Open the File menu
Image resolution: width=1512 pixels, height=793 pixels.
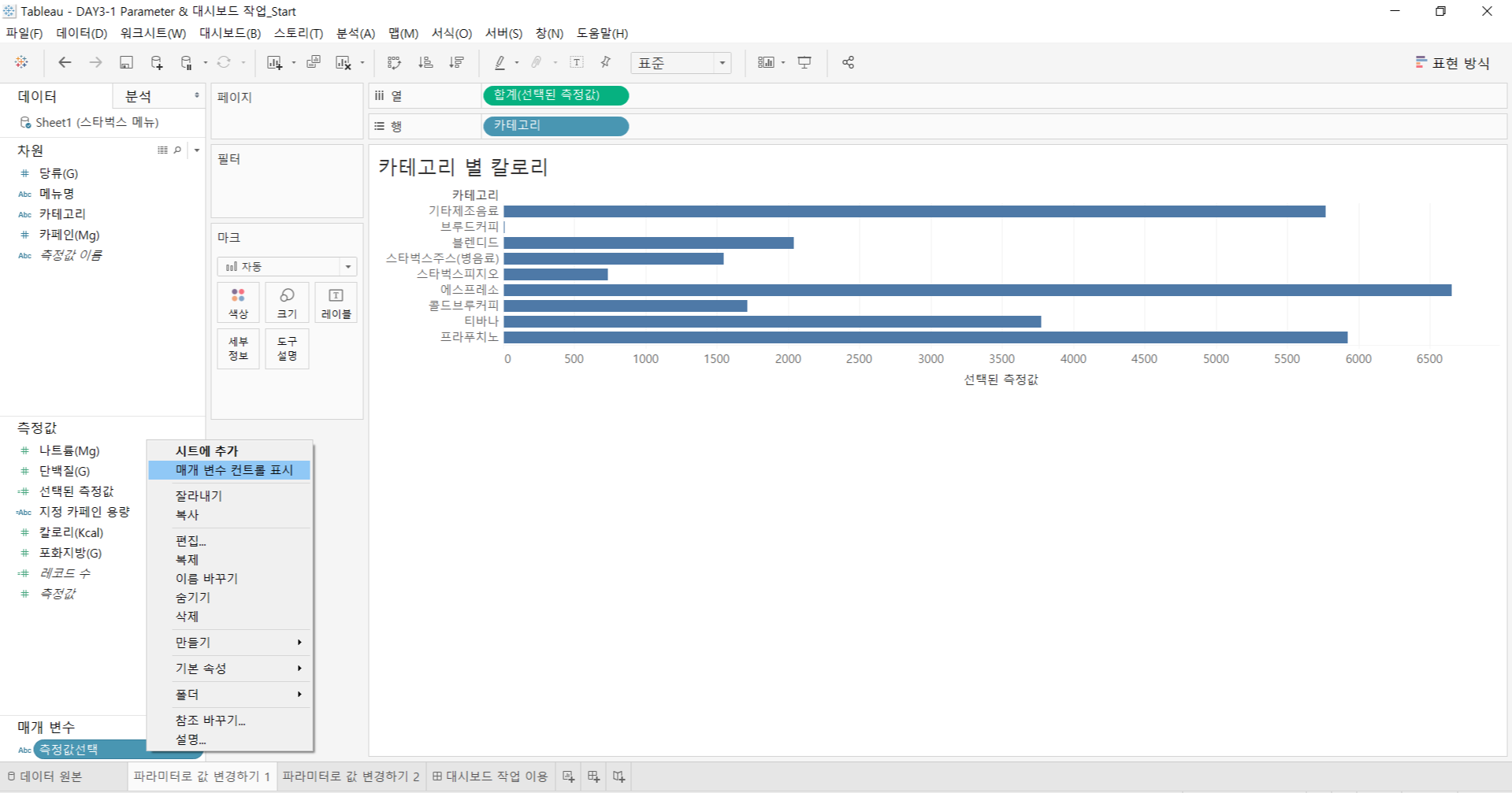click(x=24, y=33)
